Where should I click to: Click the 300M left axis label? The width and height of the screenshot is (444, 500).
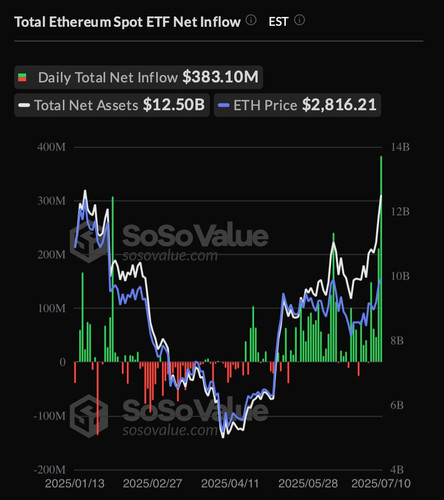[x=52, y=201]
